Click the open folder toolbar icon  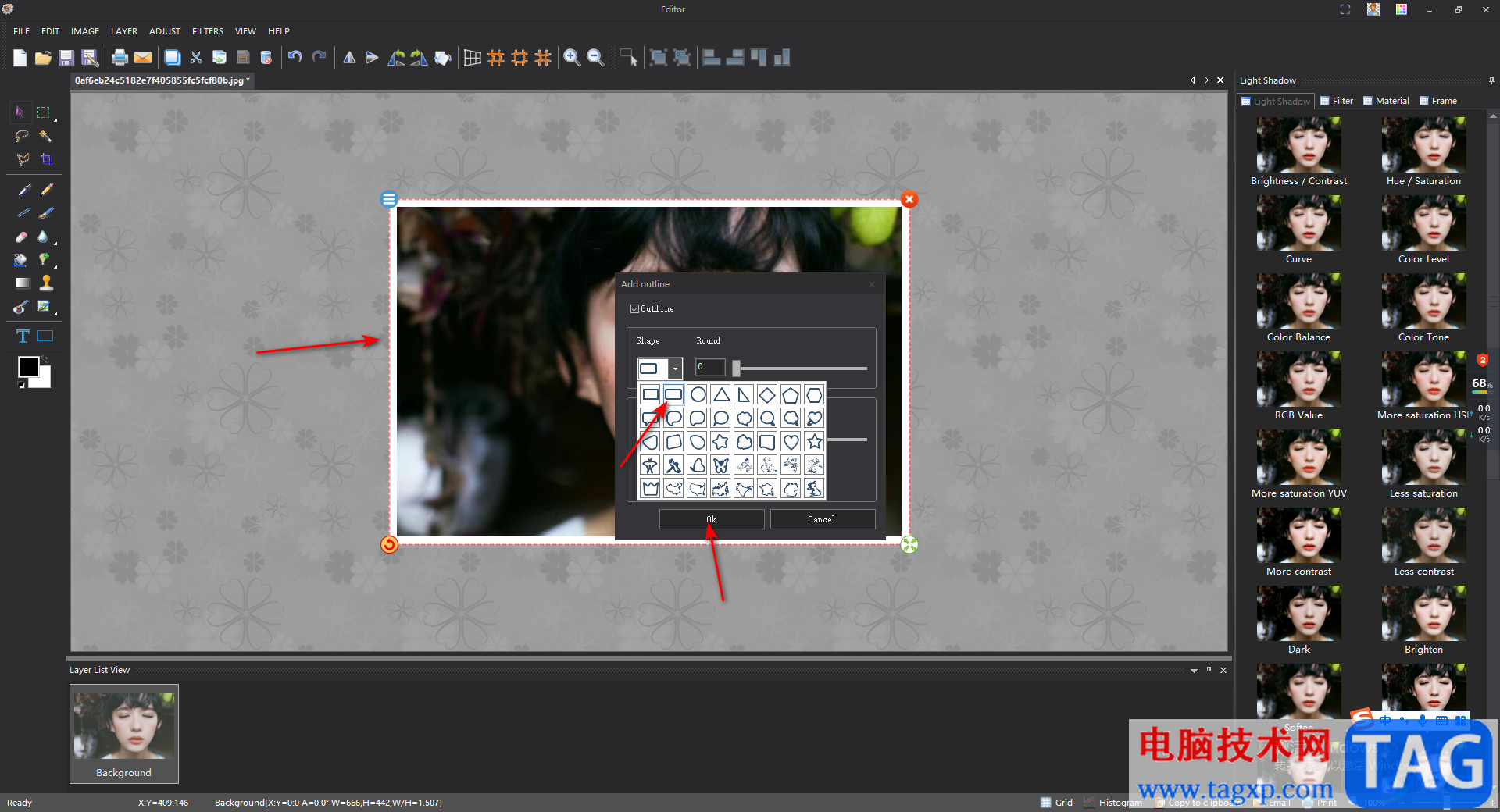click(43, 58)
